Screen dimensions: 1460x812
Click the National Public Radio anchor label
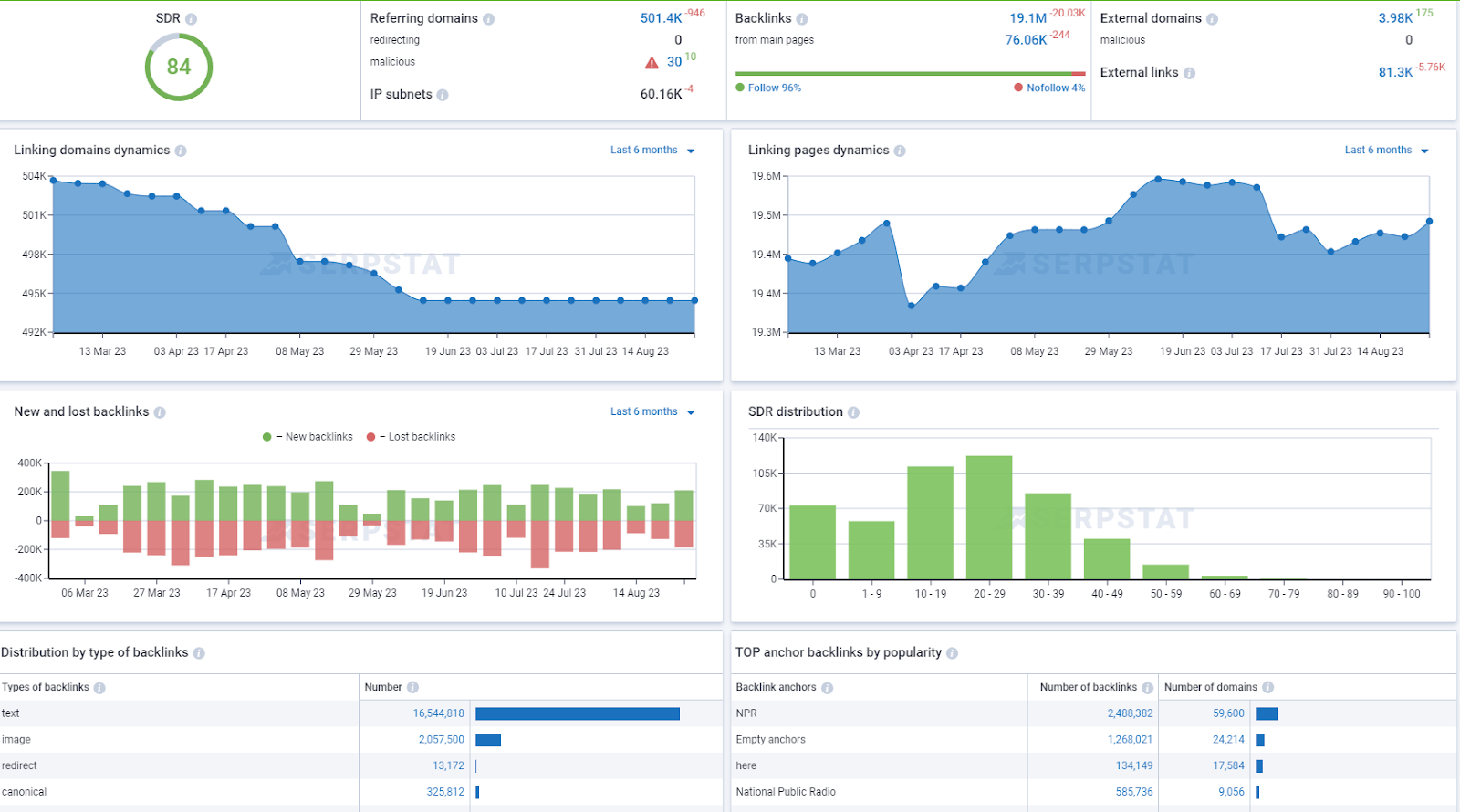[786, 793]
